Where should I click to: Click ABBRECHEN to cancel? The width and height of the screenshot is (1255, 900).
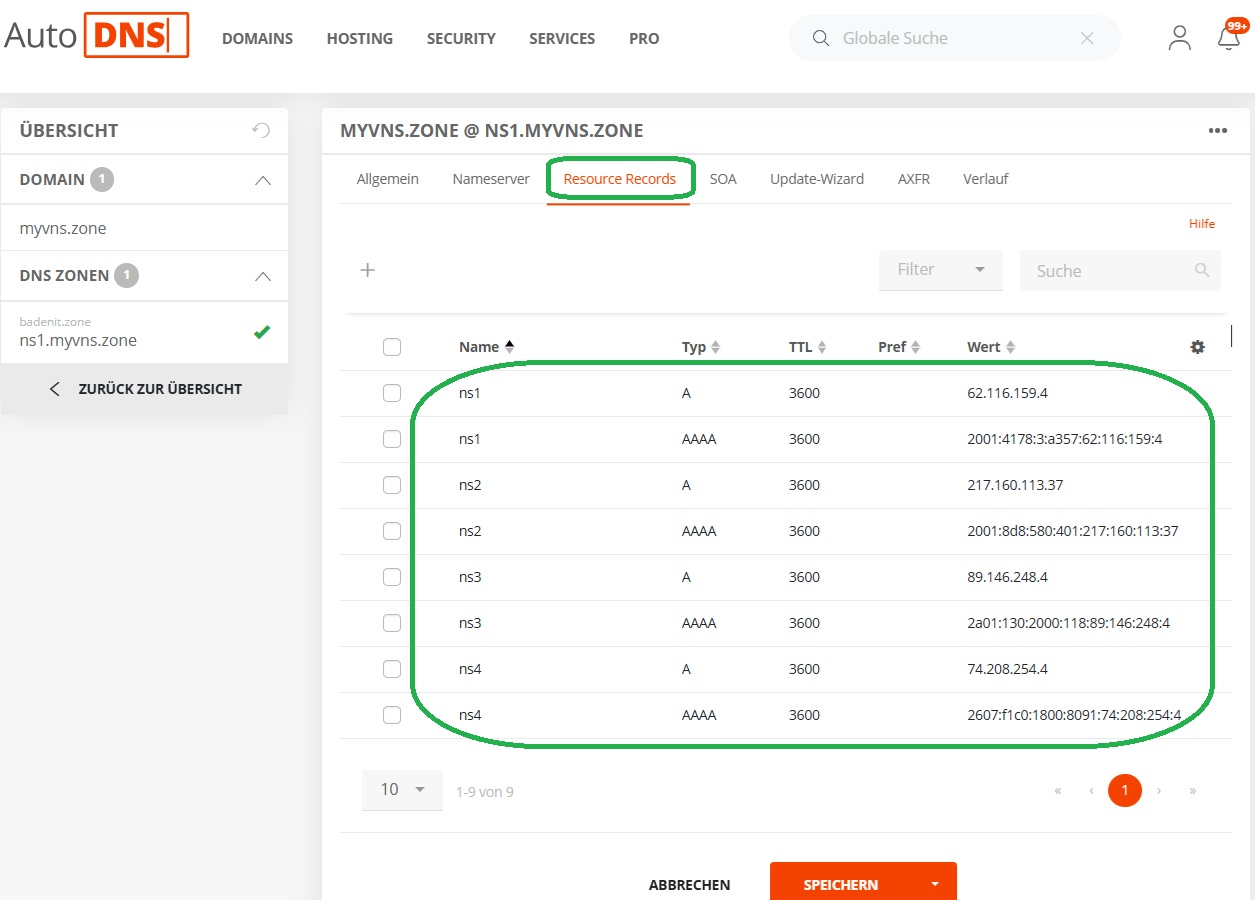(690, 885)
